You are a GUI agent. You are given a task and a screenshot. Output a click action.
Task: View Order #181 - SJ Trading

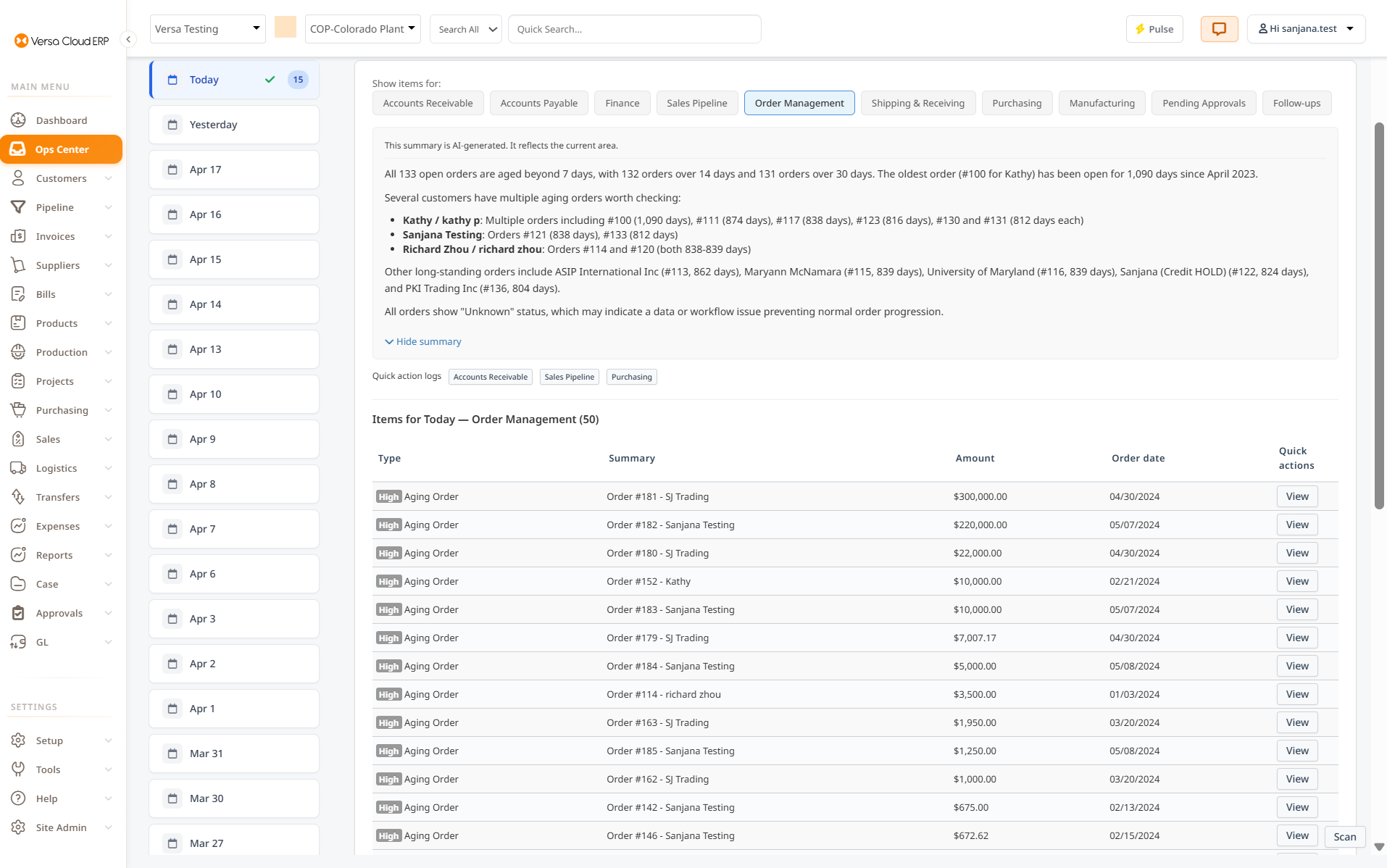[x=1297, y=496]
